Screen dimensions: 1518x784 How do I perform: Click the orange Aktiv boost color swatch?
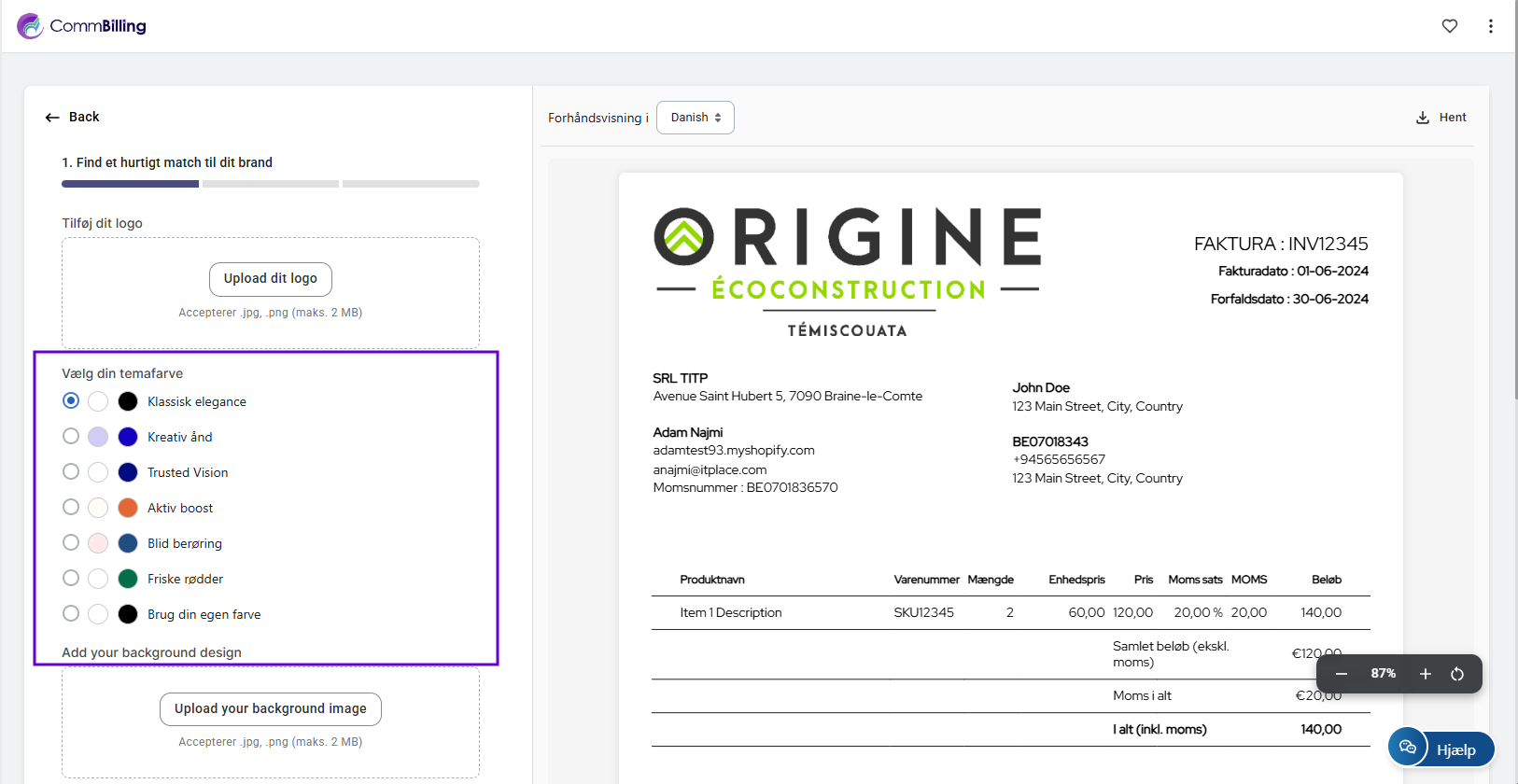128,508
